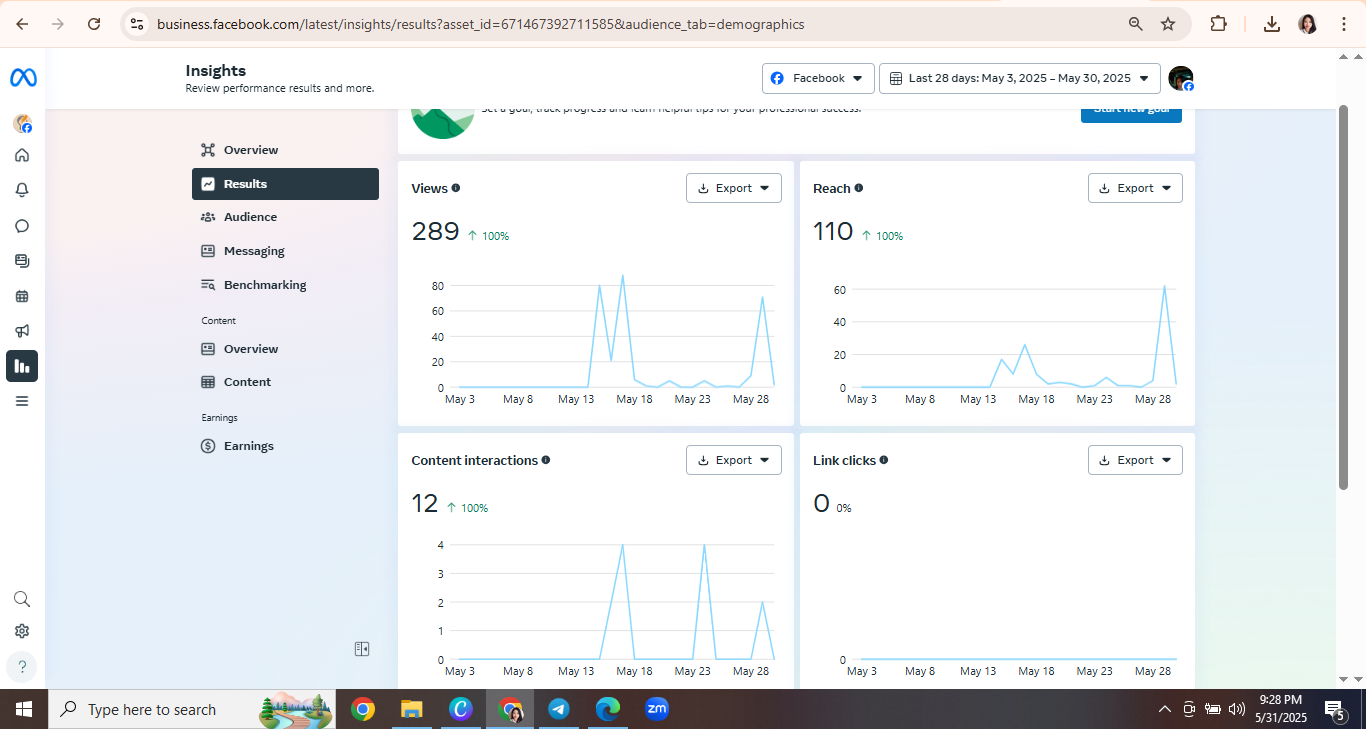Open Chrome three-dot menu

(1343, 24)
